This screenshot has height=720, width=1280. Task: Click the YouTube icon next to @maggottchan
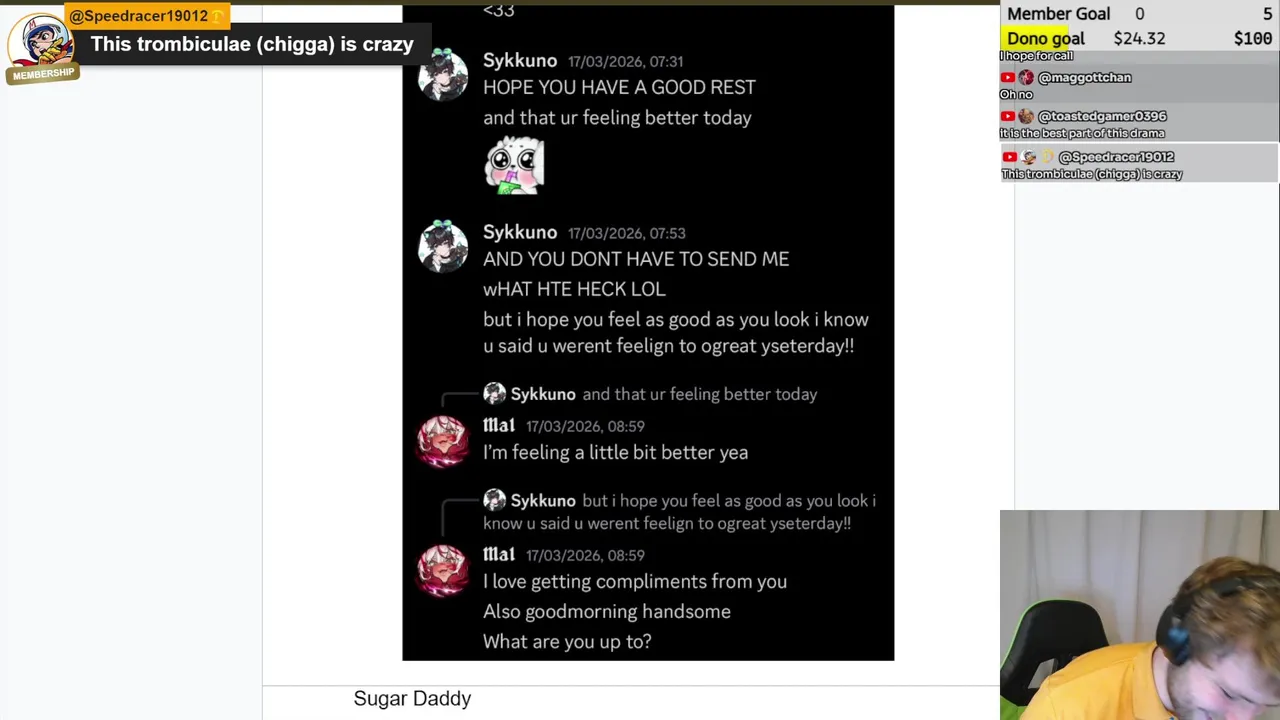pyautogui.click(x=1008, y=78)
